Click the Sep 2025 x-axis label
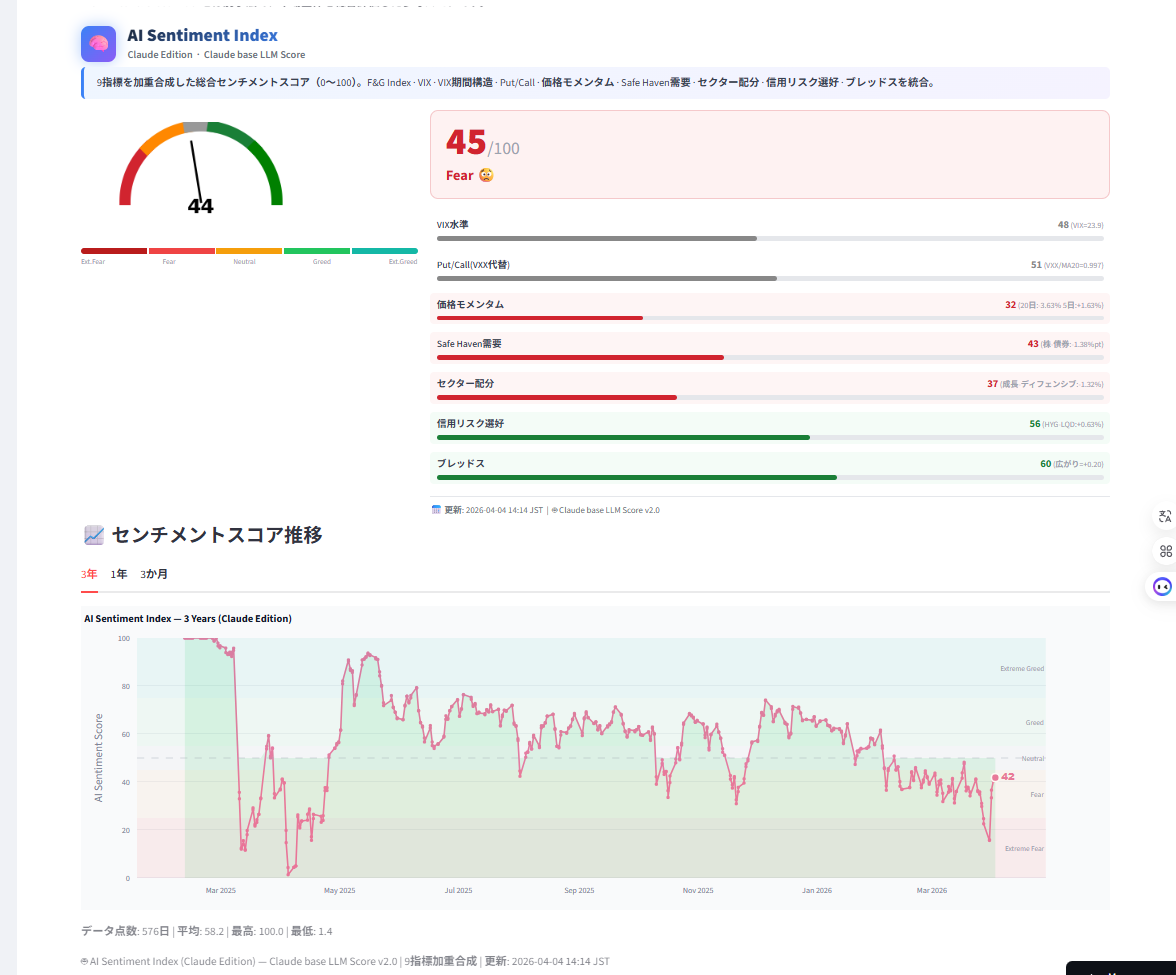 coord(579,891)
